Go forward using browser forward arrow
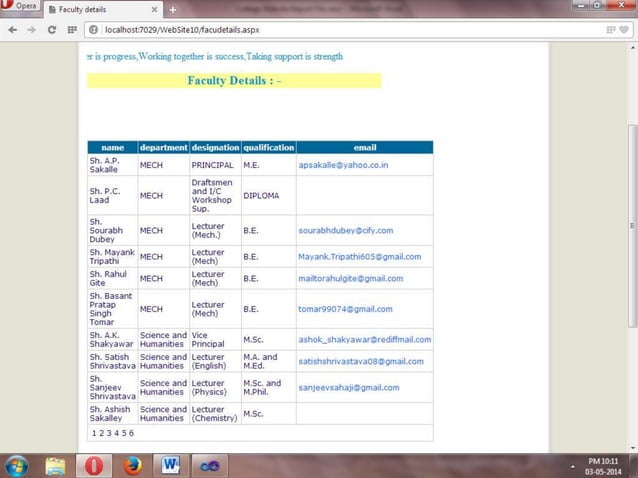Viewport: 638px width, 478px height. 32,30
